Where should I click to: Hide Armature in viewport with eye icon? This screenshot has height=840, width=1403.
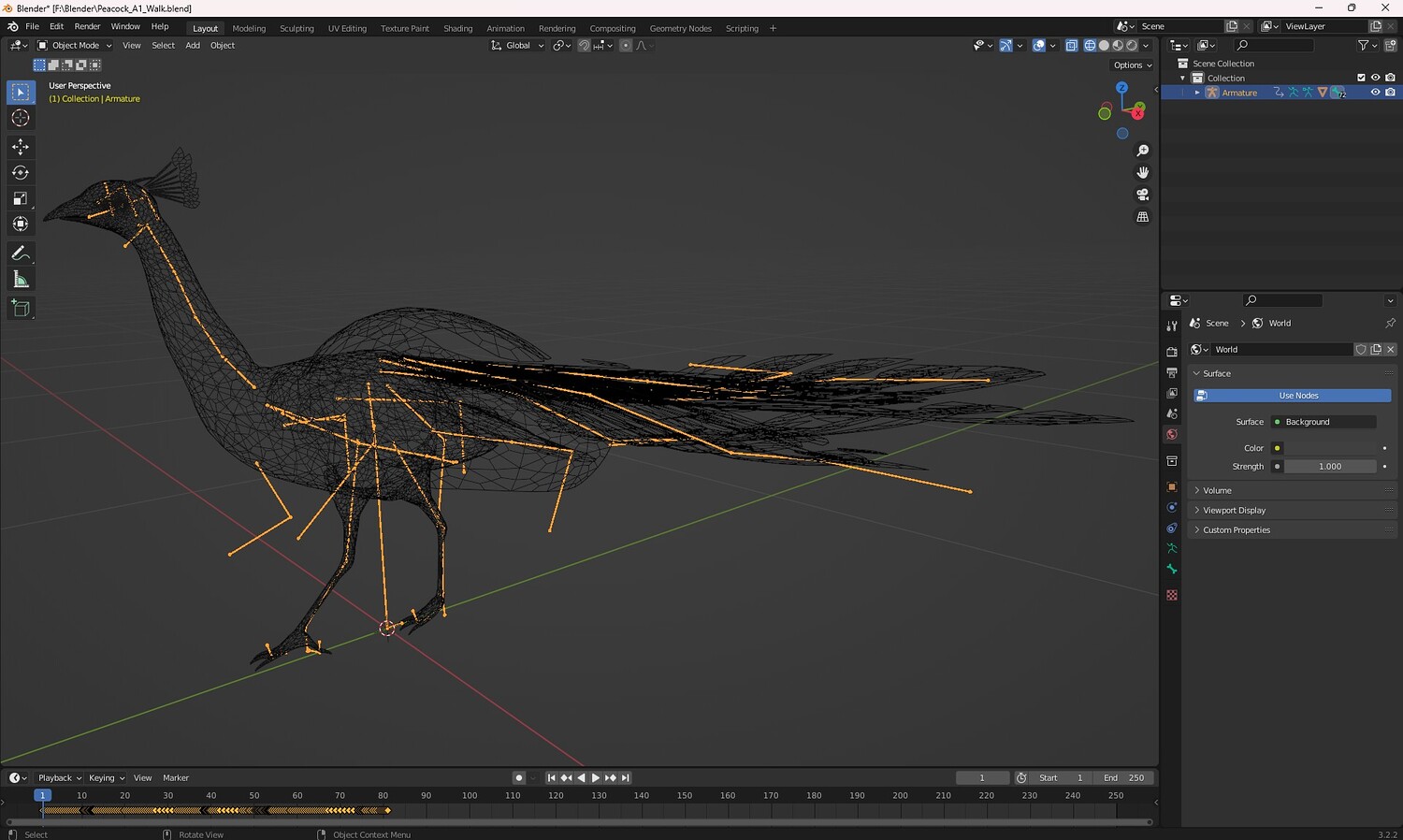tap(1375, 93)
